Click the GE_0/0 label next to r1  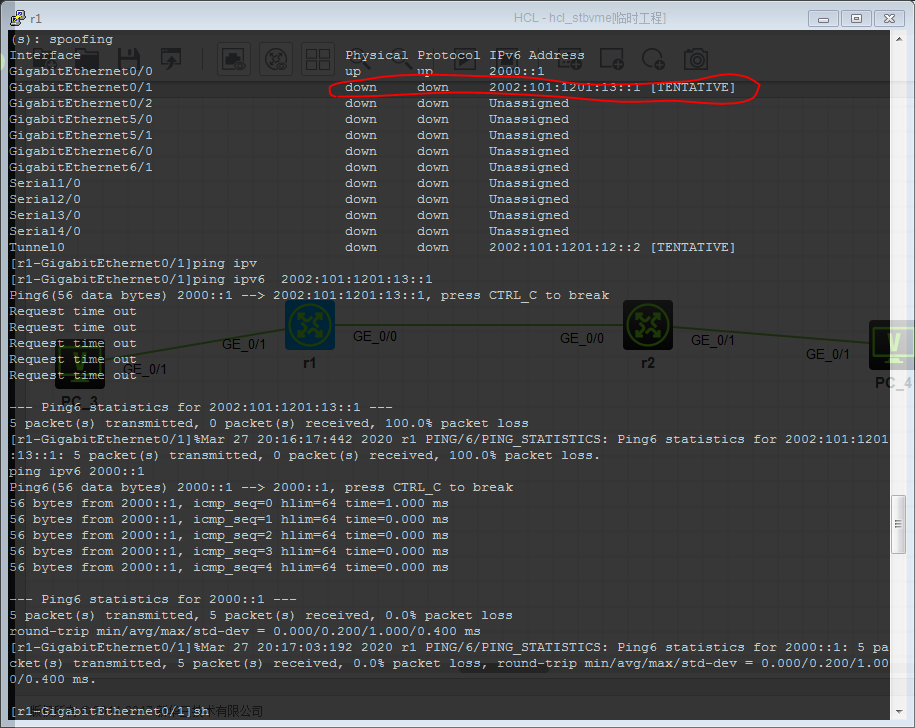tap(375, 337)
